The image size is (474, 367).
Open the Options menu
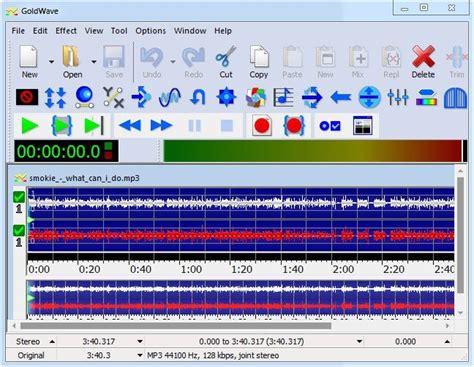[151, 31]
